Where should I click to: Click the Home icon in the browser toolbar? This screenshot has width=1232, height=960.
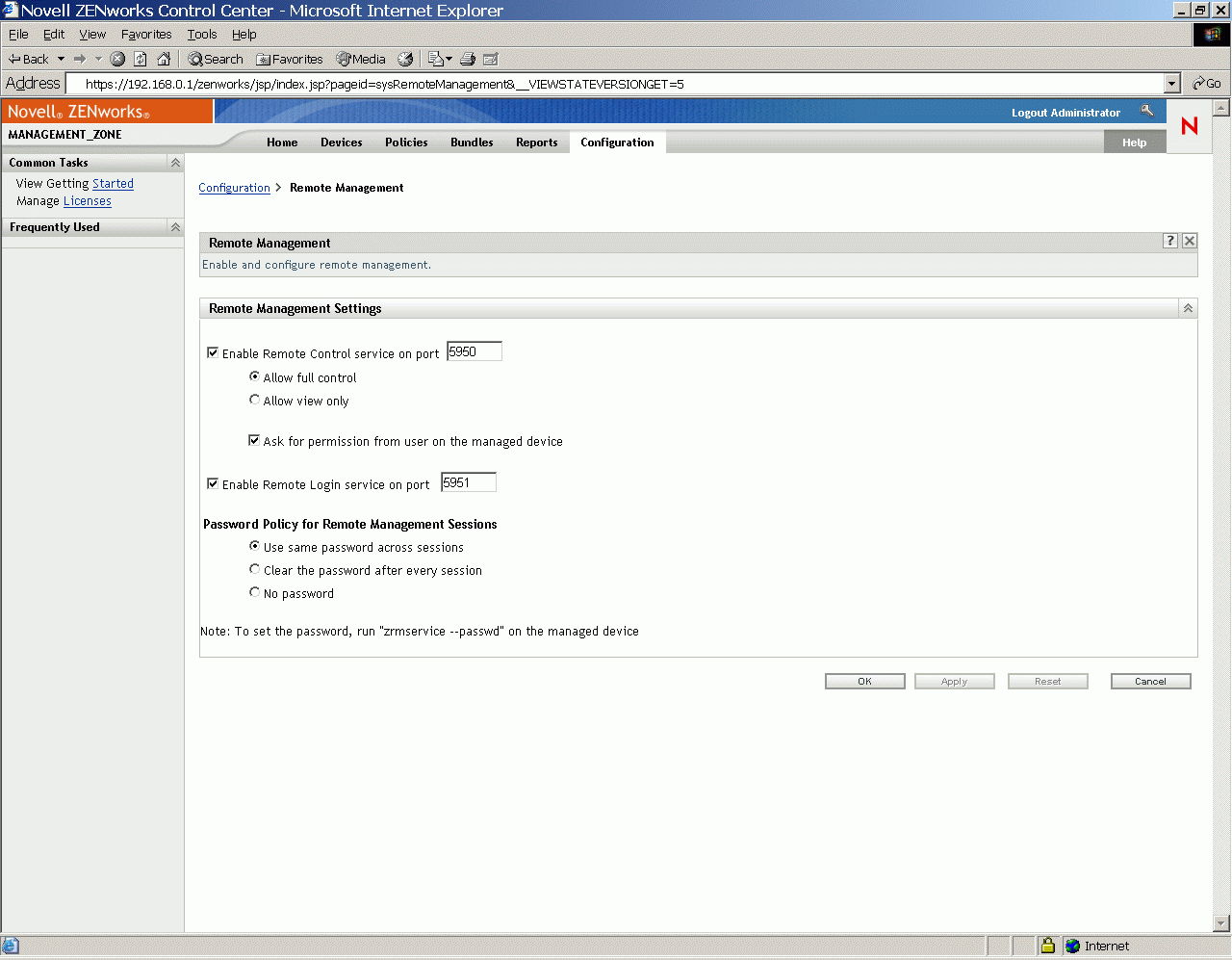click(164, 59)
